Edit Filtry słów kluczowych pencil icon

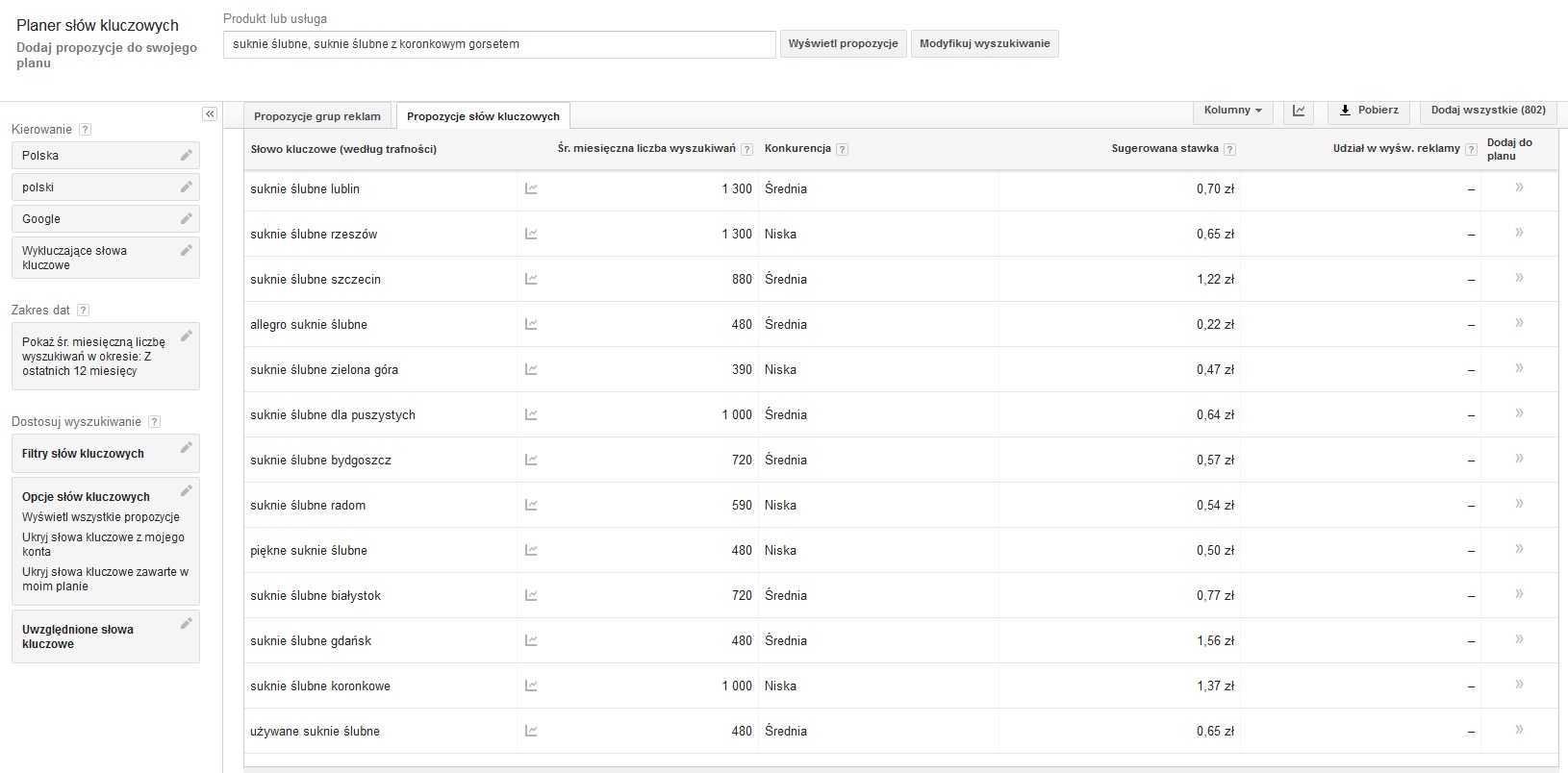pyautogui.click(x=187, y=447)
